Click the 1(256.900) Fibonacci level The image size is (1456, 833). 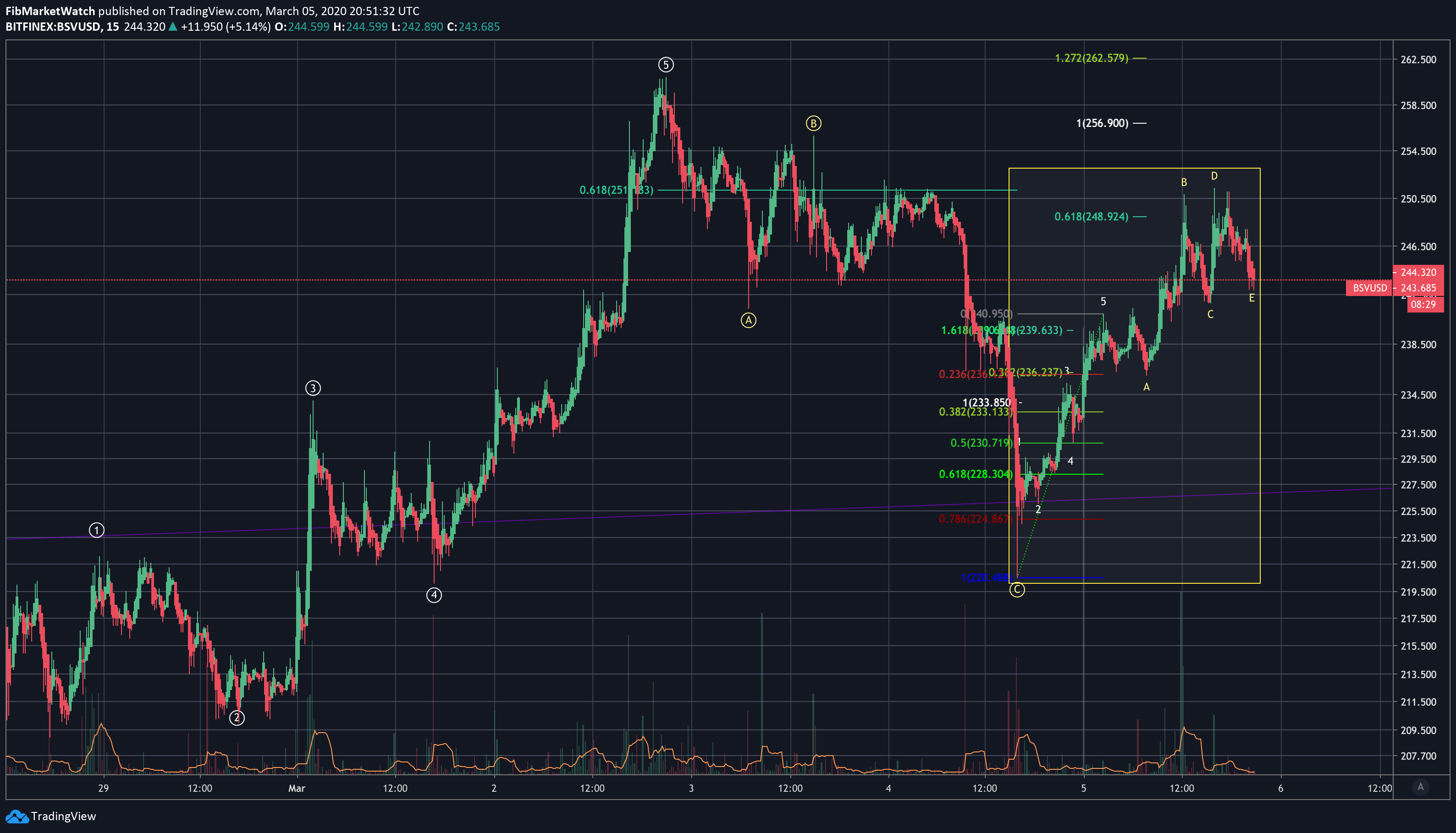coord(1102,124)
